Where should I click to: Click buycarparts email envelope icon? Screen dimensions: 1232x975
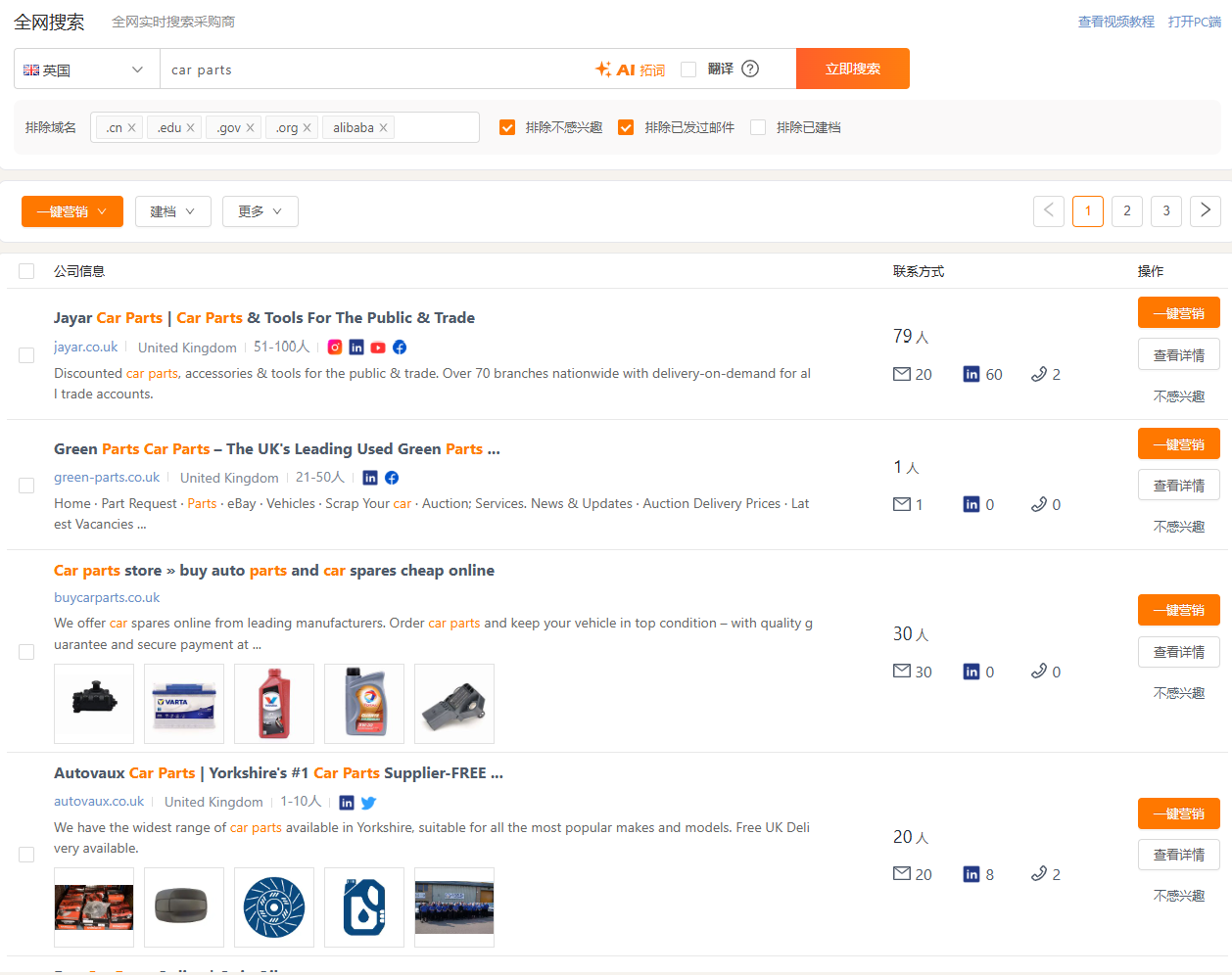point(902,671)
